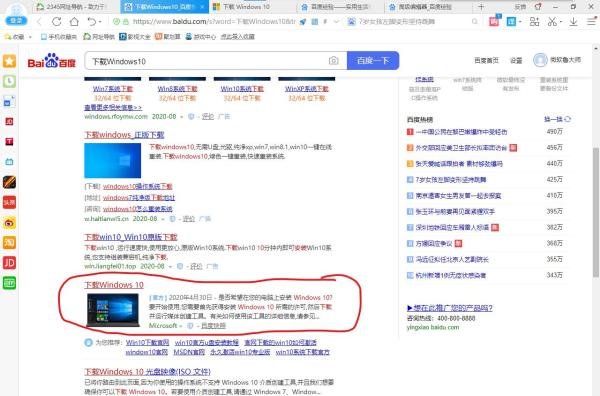Switch to the last 百度经验 editor tab
Screen dimensions: 600x396
(x=427, y=7)
